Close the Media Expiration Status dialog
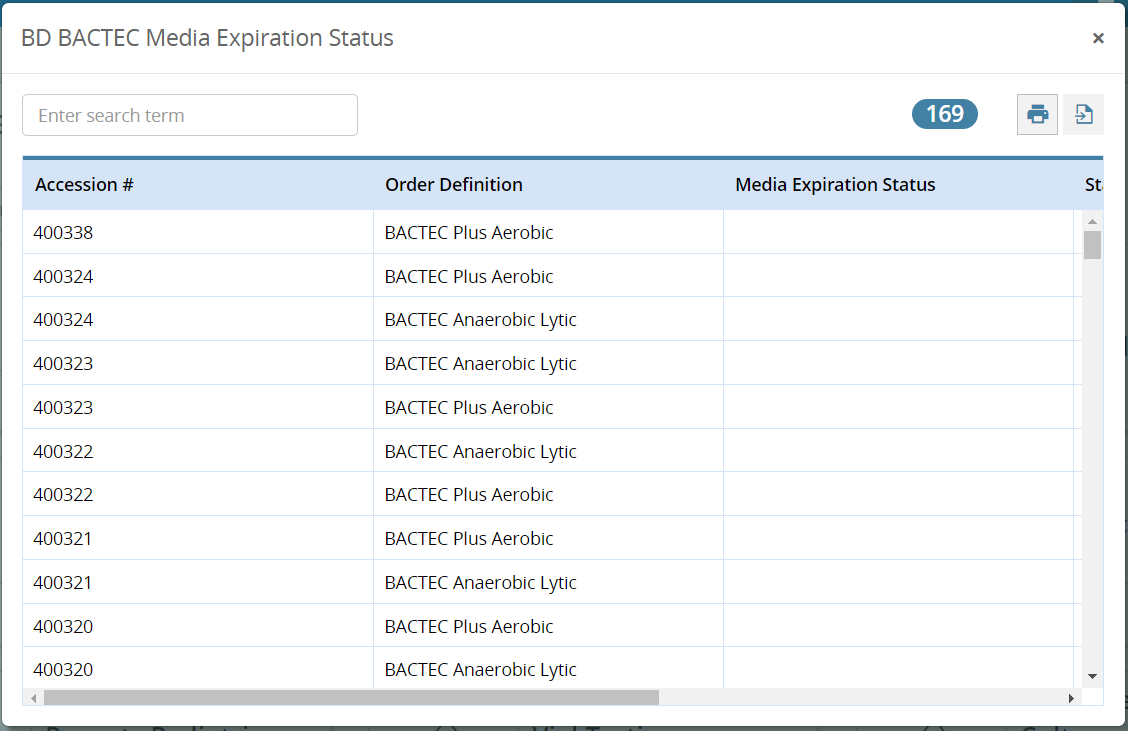 pyautogui.click(x=1098, y=38)
